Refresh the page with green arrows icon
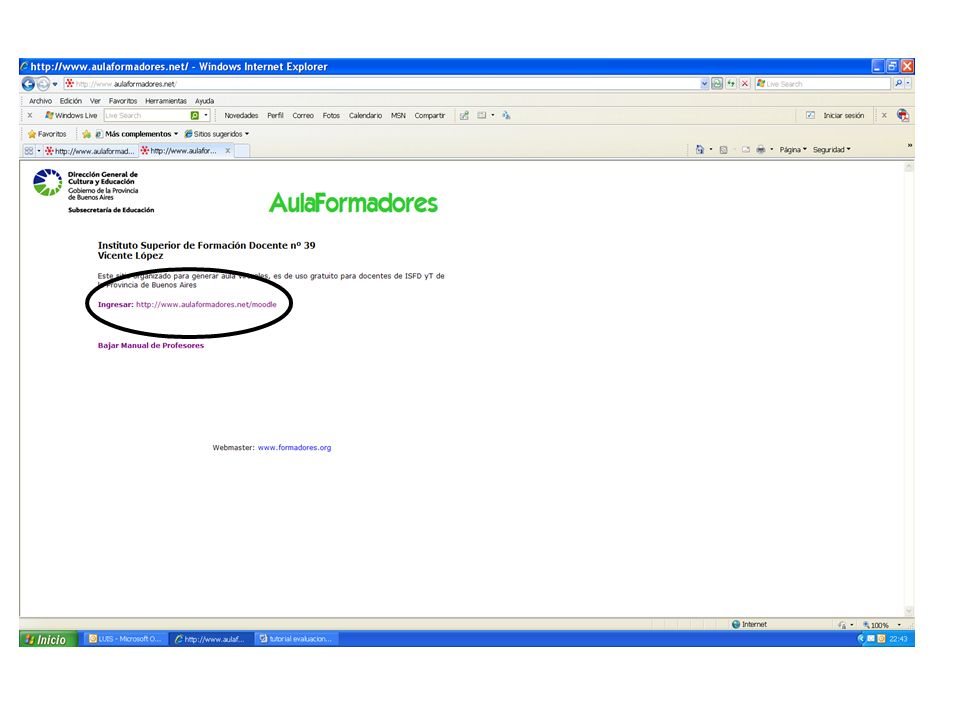Screen dimensions: 960x720 731,84
